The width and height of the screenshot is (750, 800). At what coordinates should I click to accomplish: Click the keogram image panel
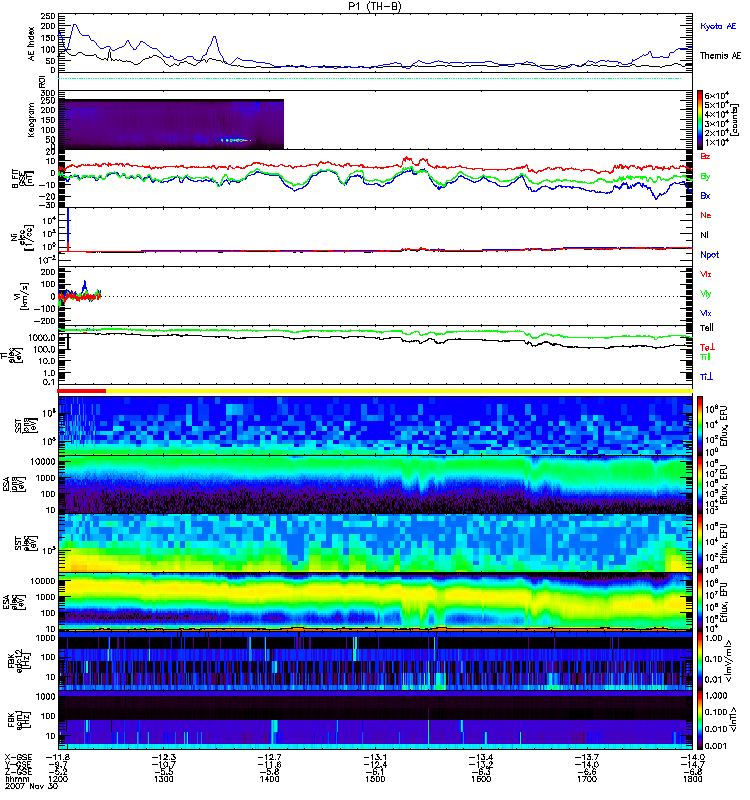171,124
